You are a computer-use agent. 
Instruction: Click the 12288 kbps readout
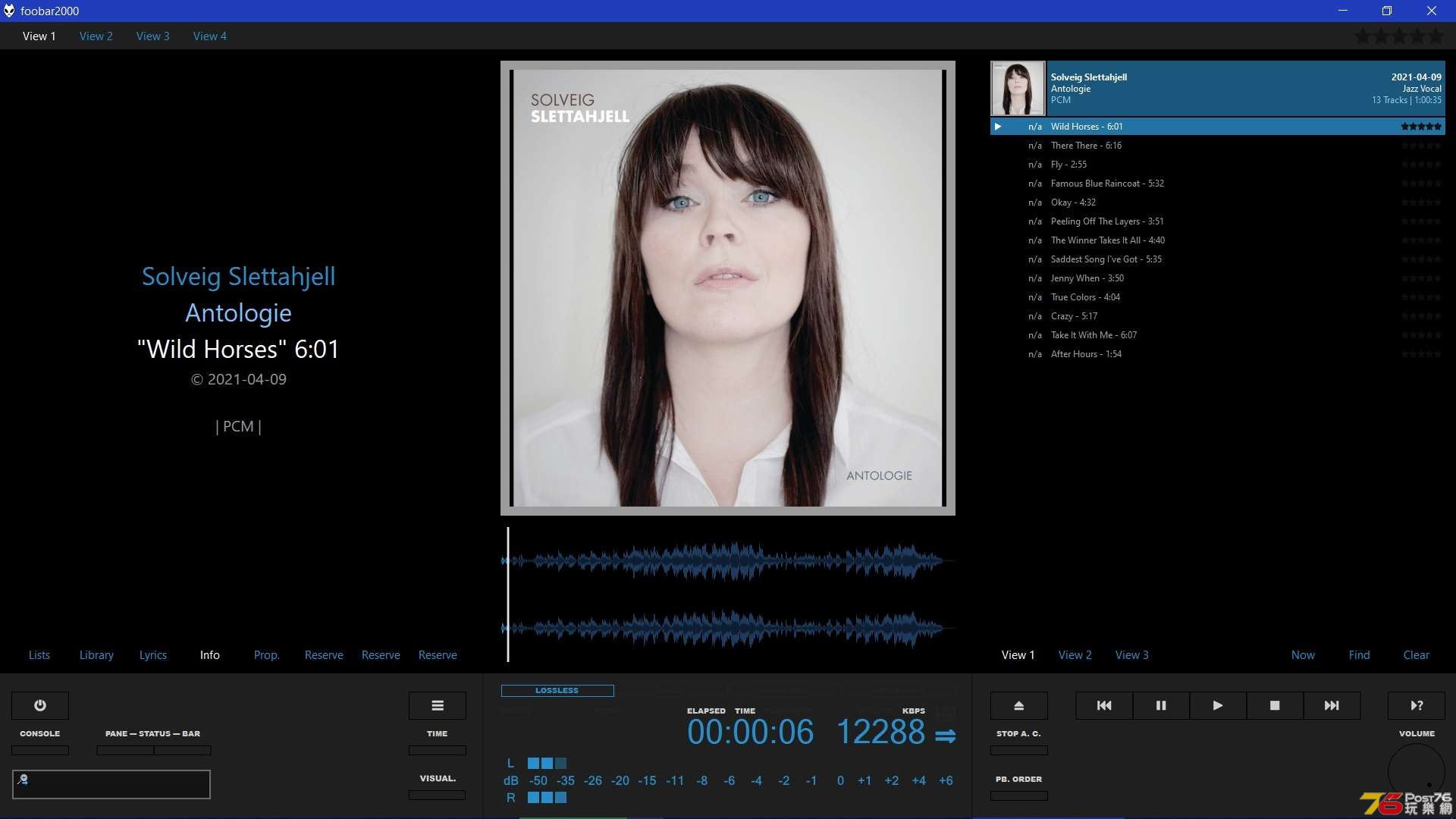880,732
